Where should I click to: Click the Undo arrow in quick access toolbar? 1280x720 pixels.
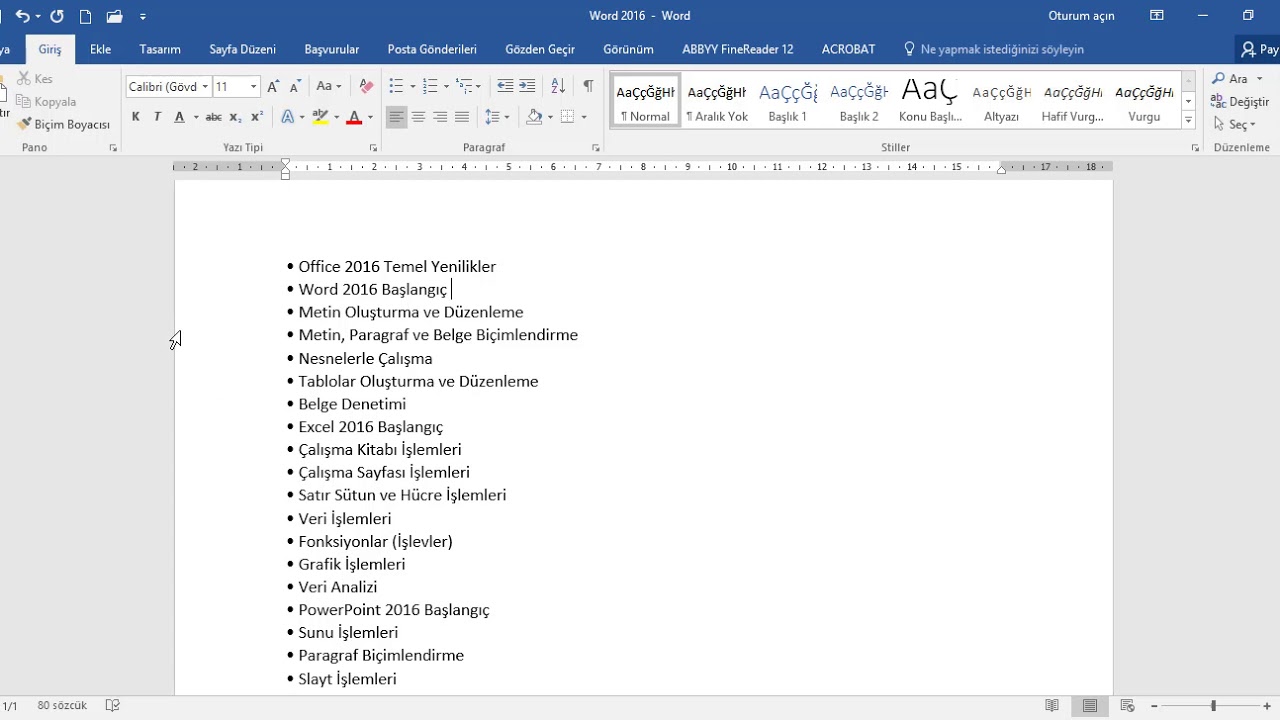tap(22, 16)
